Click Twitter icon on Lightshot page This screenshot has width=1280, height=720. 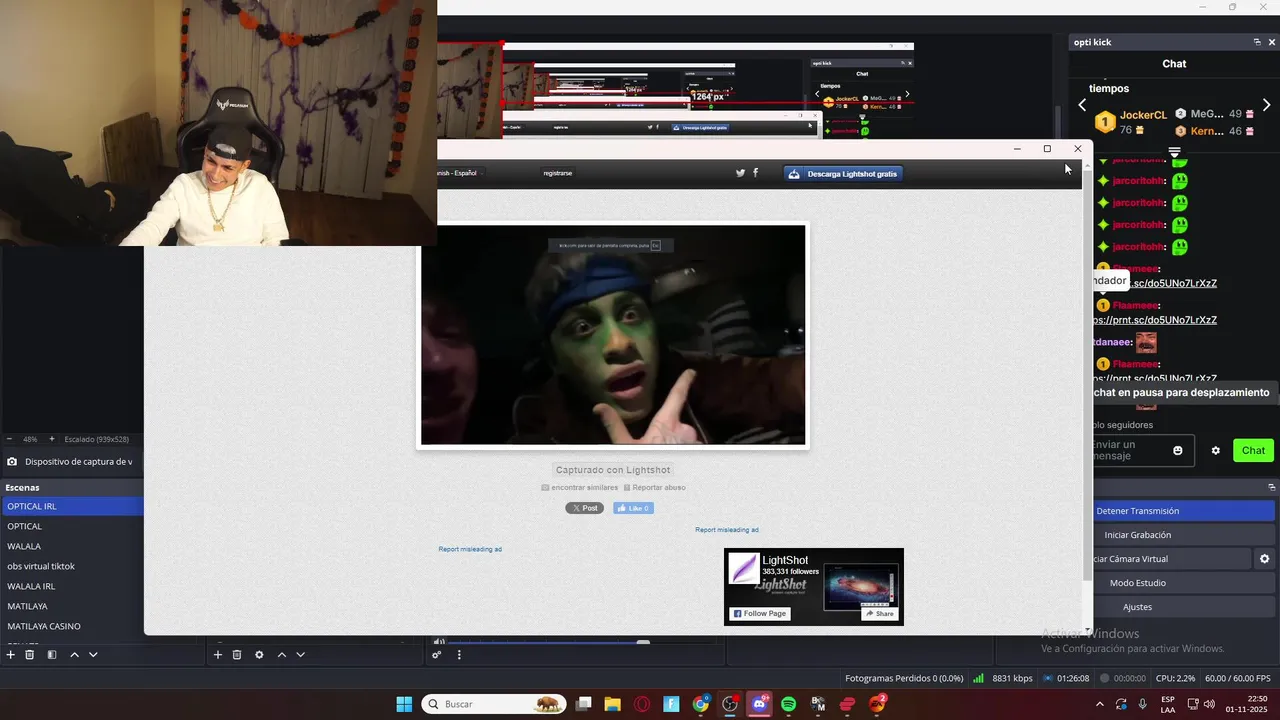(x=740, y=173)
